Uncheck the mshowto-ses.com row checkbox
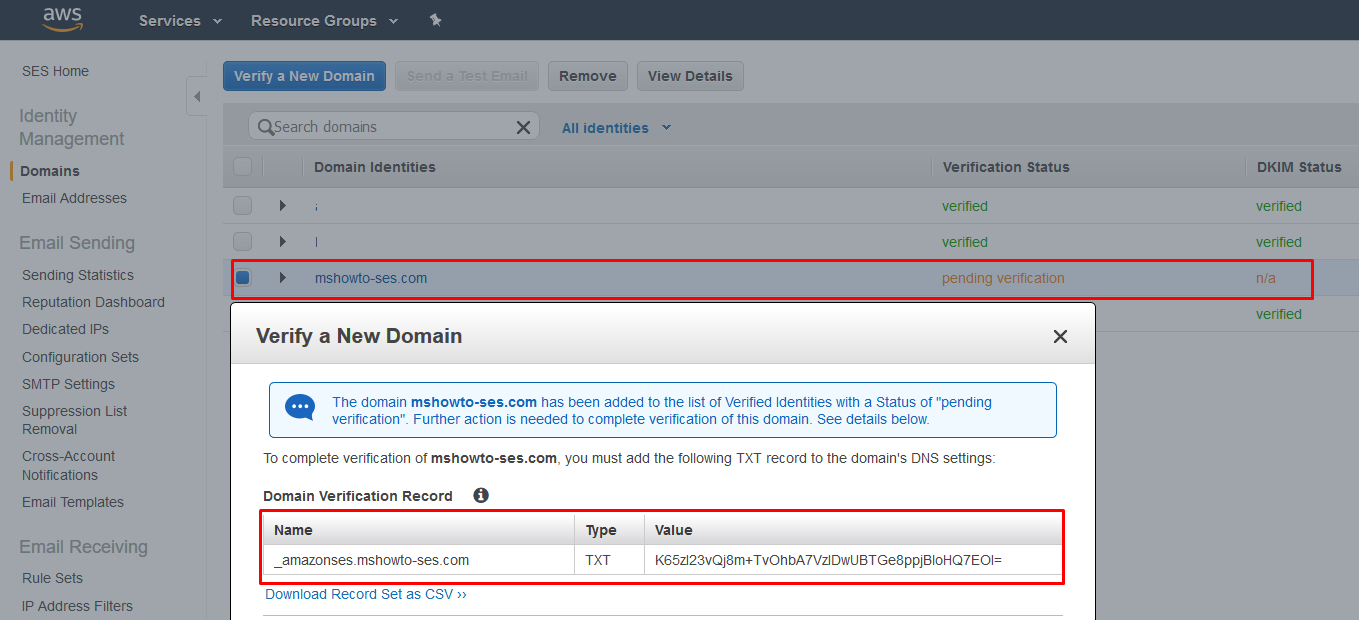Screen dimensions: 1359x620 pos(242,278)
